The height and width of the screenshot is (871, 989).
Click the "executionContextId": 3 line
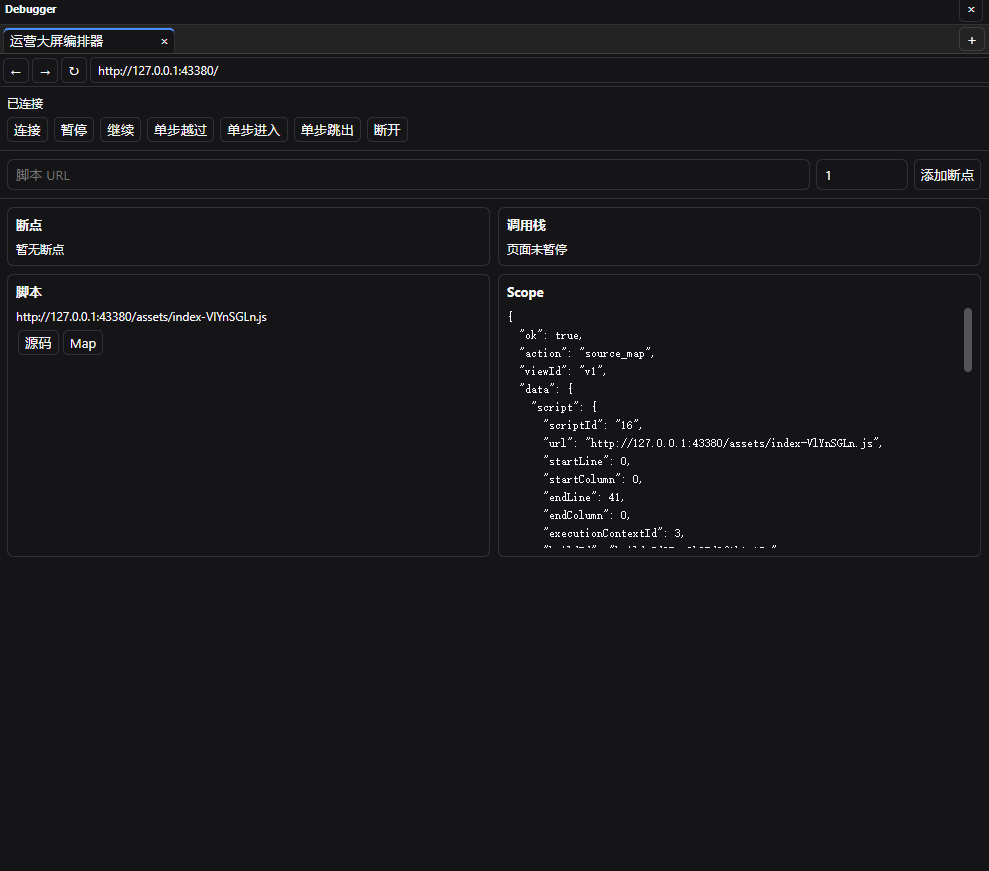(x=614, y=533)
